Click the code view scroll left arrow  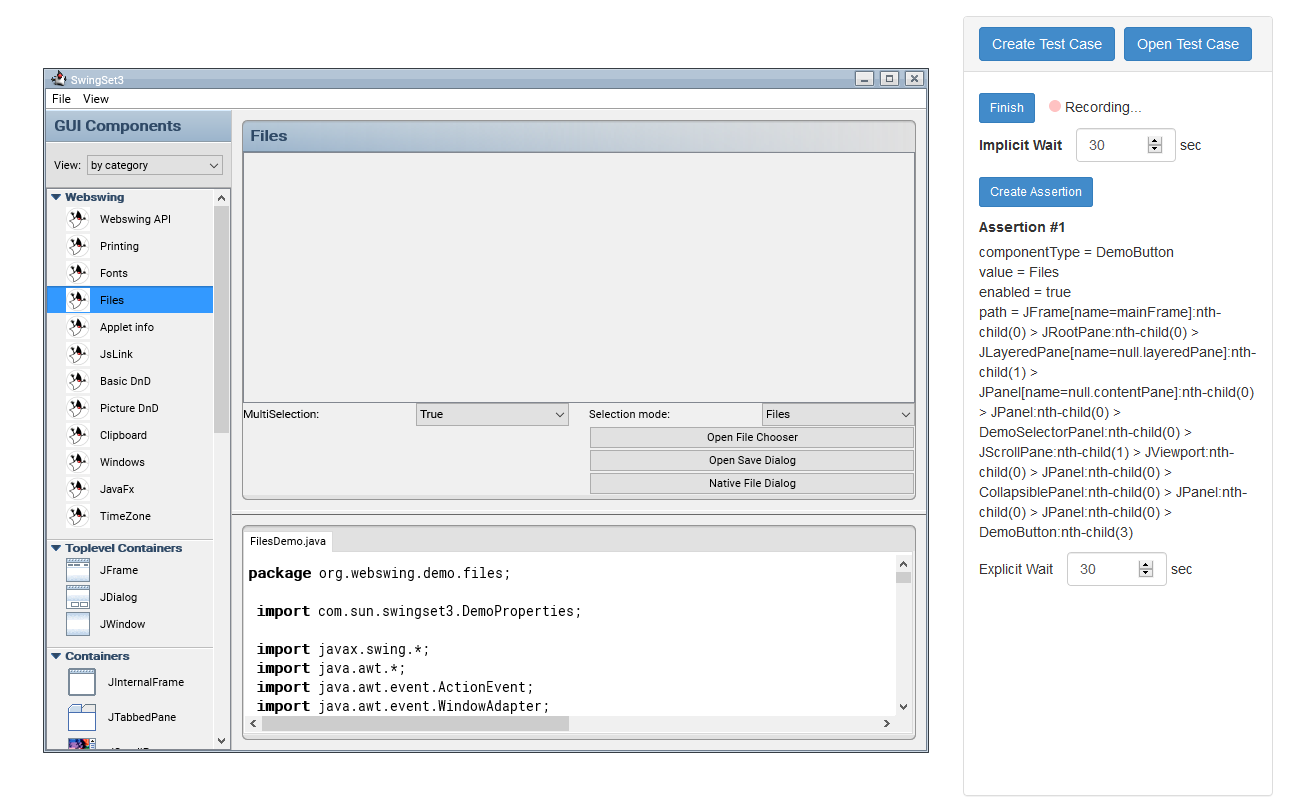tap(253, 723)
